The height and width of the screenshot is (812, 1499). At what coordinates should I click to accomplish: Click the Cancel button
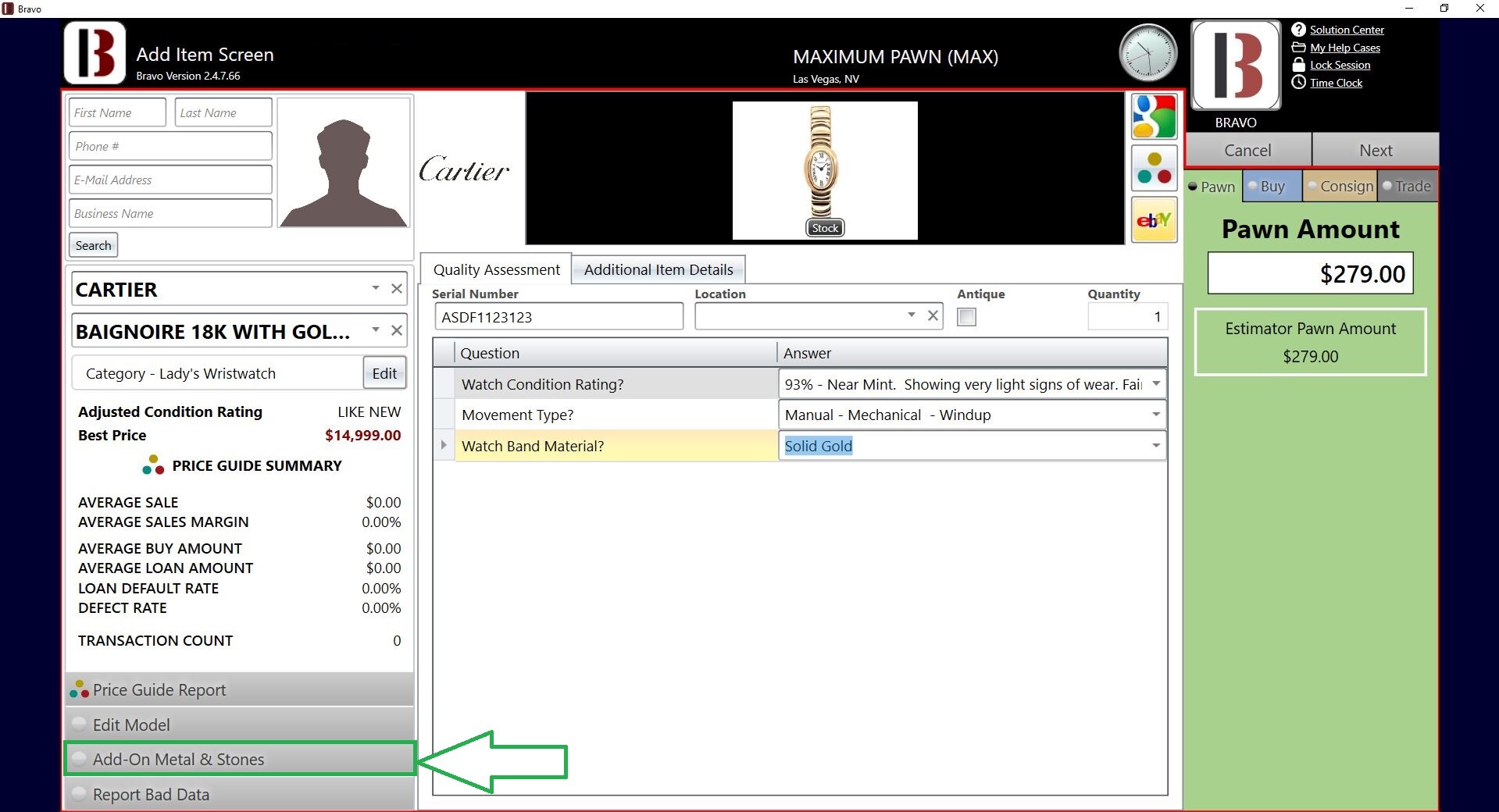(1247, 150)
